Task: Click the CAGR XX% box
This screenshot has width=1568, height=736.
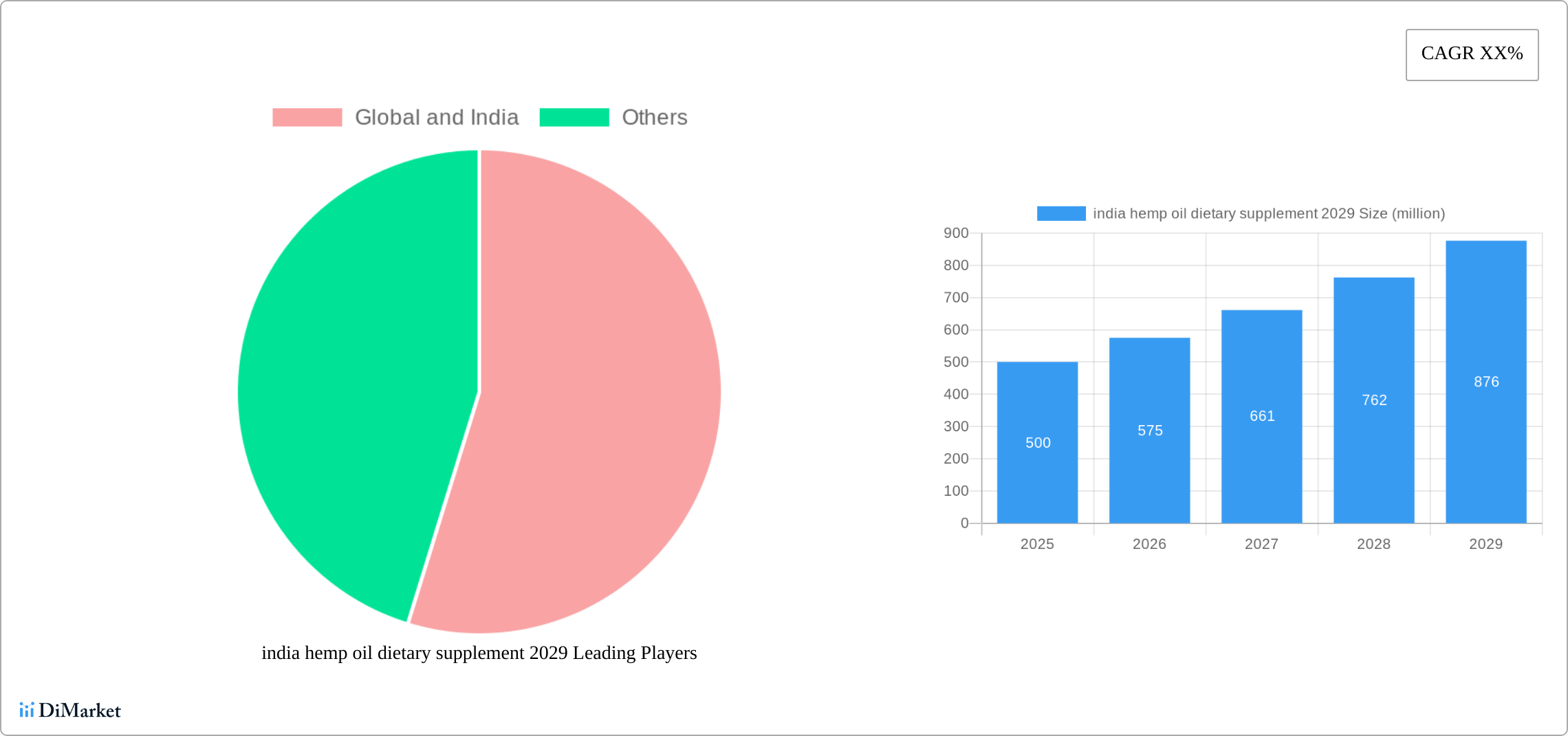Action: pos(1472,55)
